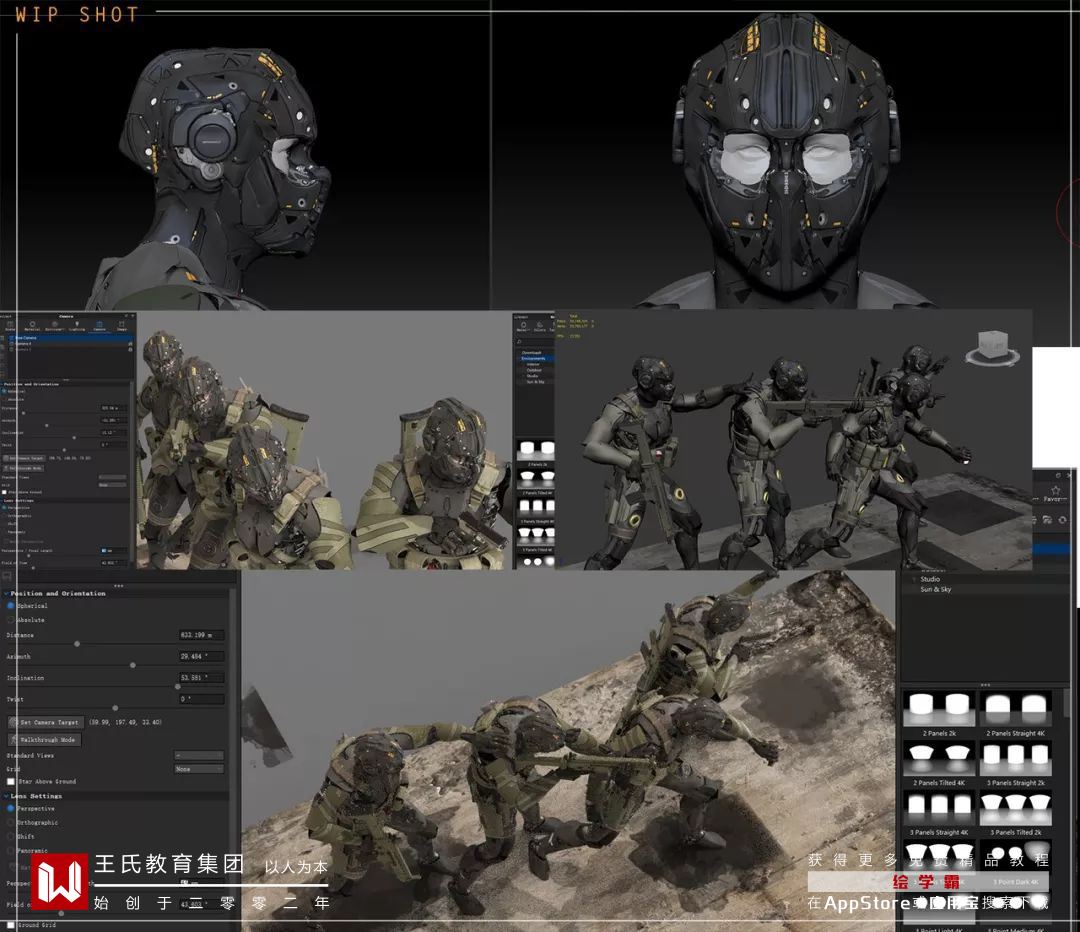The height and width of the screenshot is (932, 1080).
Task: Open the library Colors tab icon
Action: (539, 326)
